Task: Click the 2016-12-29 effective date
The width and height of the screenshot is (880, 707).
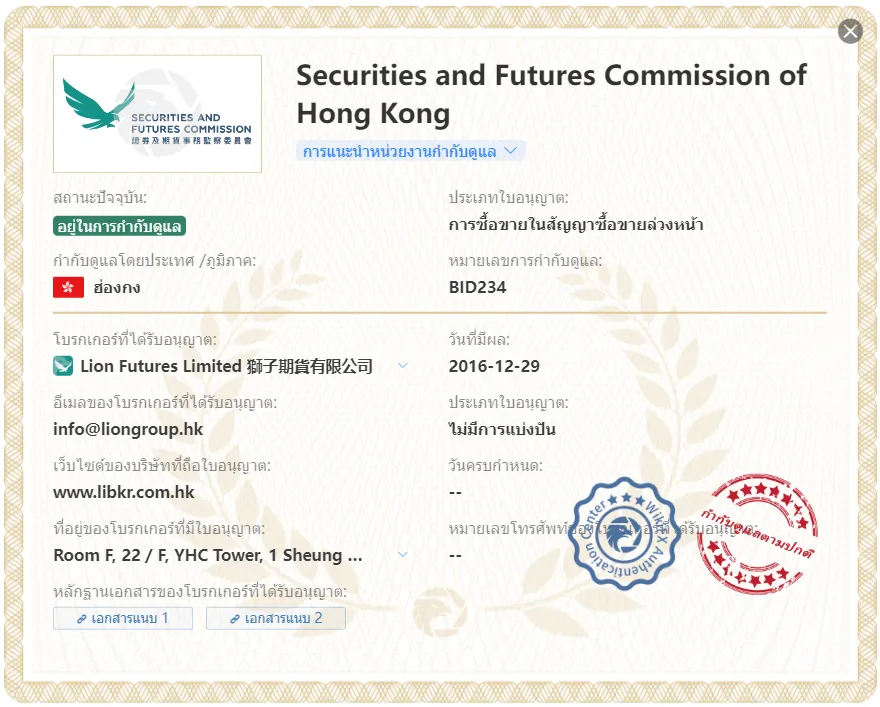Action: coord(494,366)
